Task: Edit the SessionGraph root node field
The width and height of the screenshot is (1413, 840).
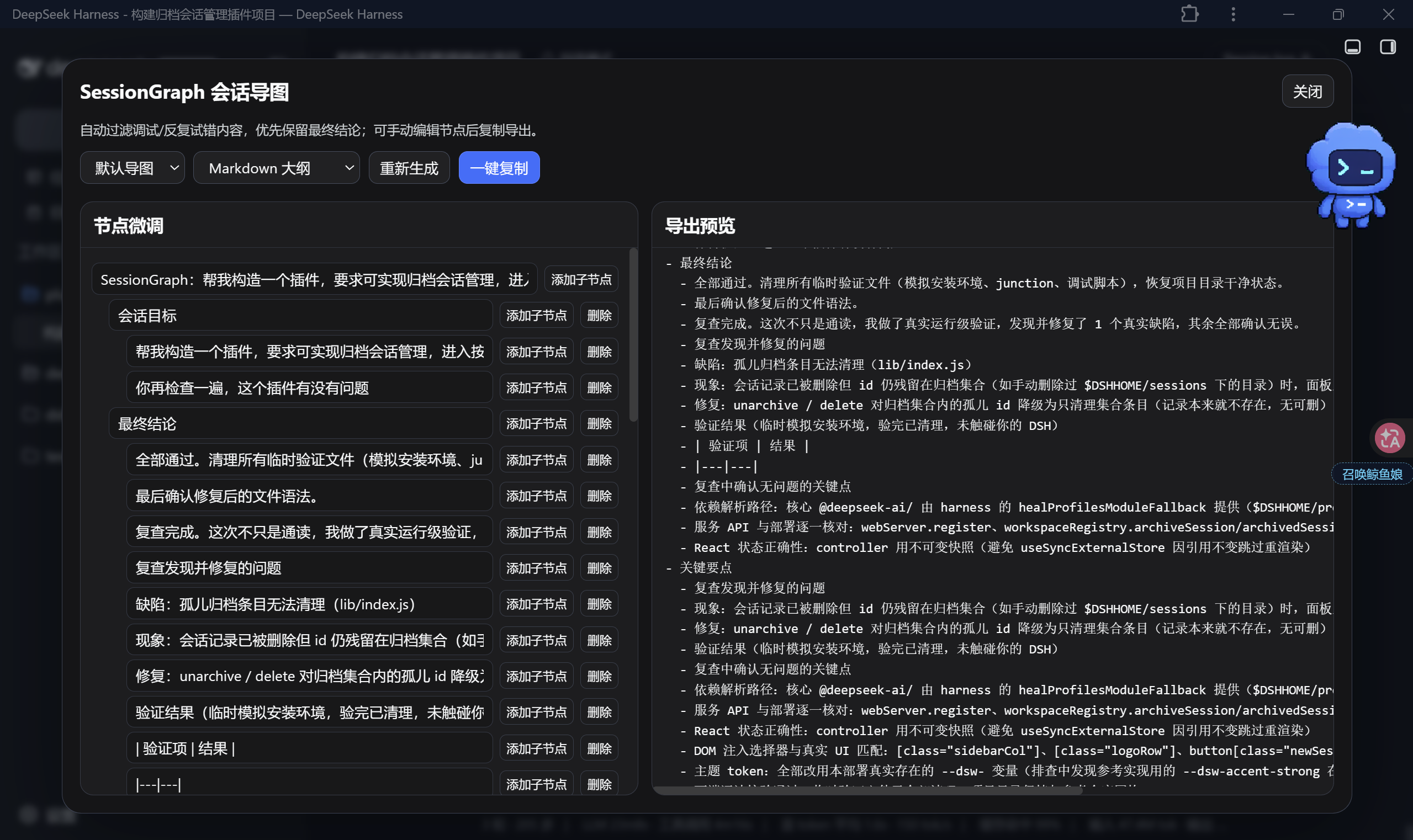Action: (x=314, y=279)
